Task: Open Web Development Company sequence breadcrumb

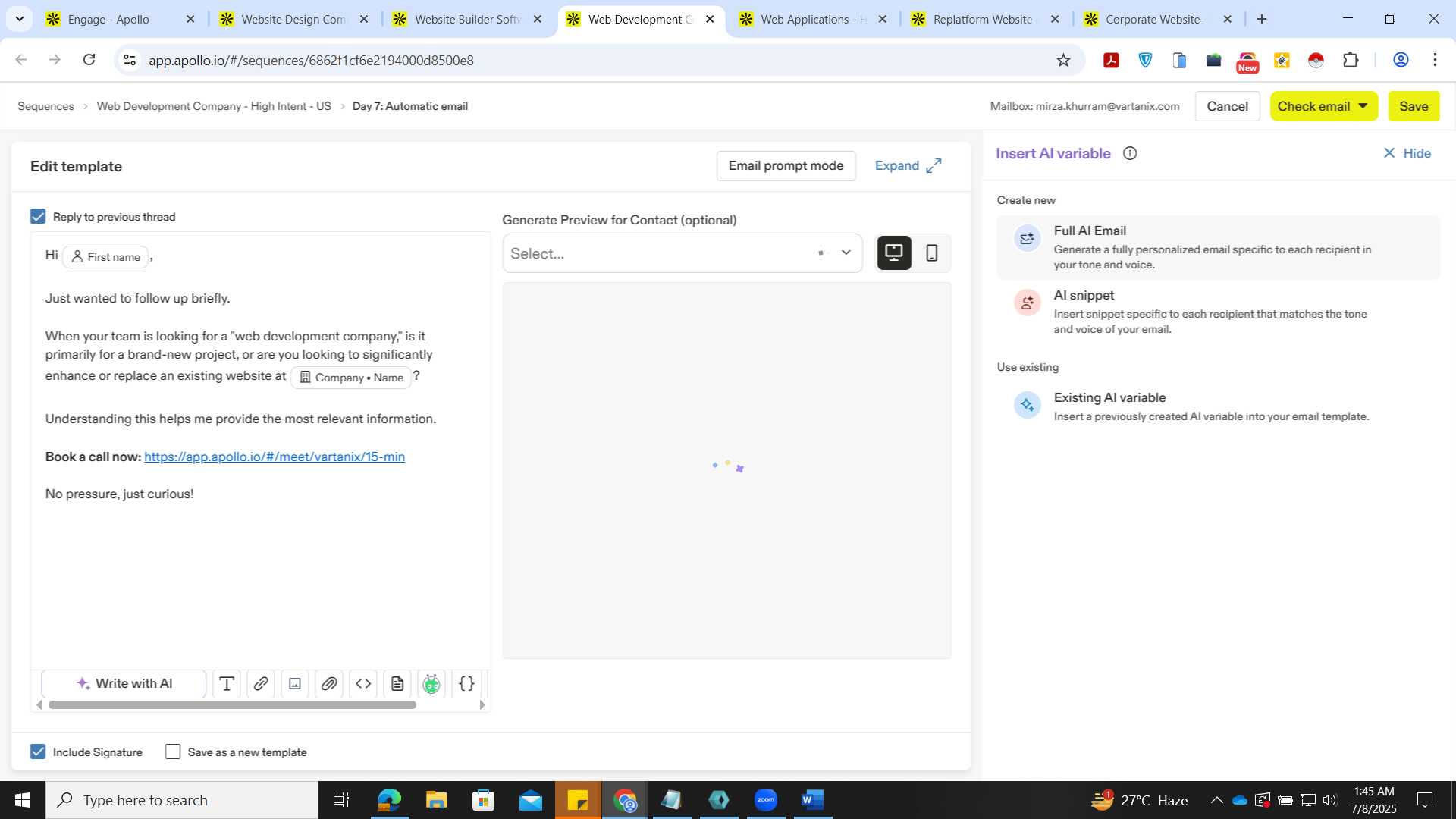Action: 214,106
